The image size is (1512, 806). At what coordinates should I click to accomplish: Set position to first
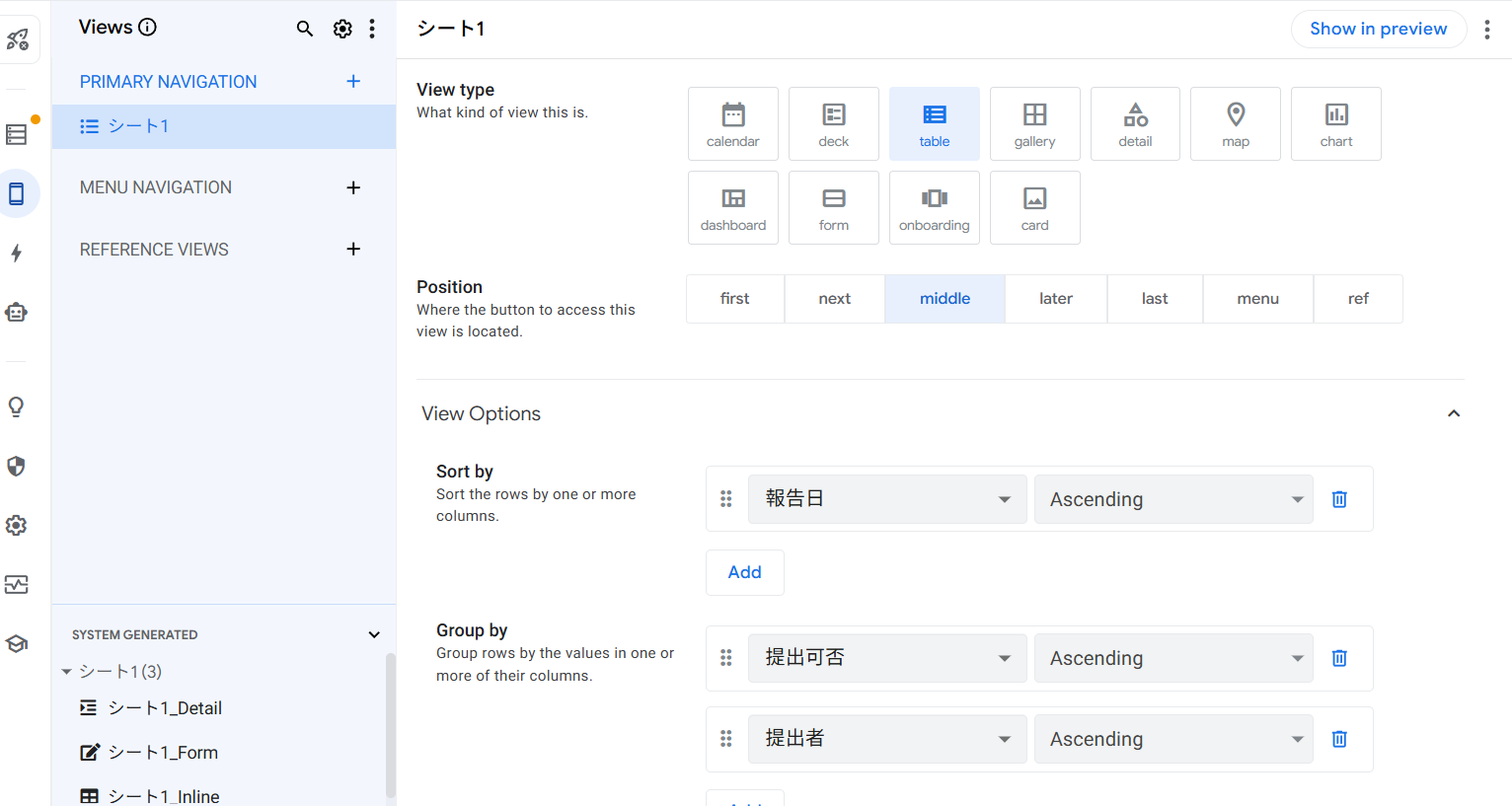735,299
